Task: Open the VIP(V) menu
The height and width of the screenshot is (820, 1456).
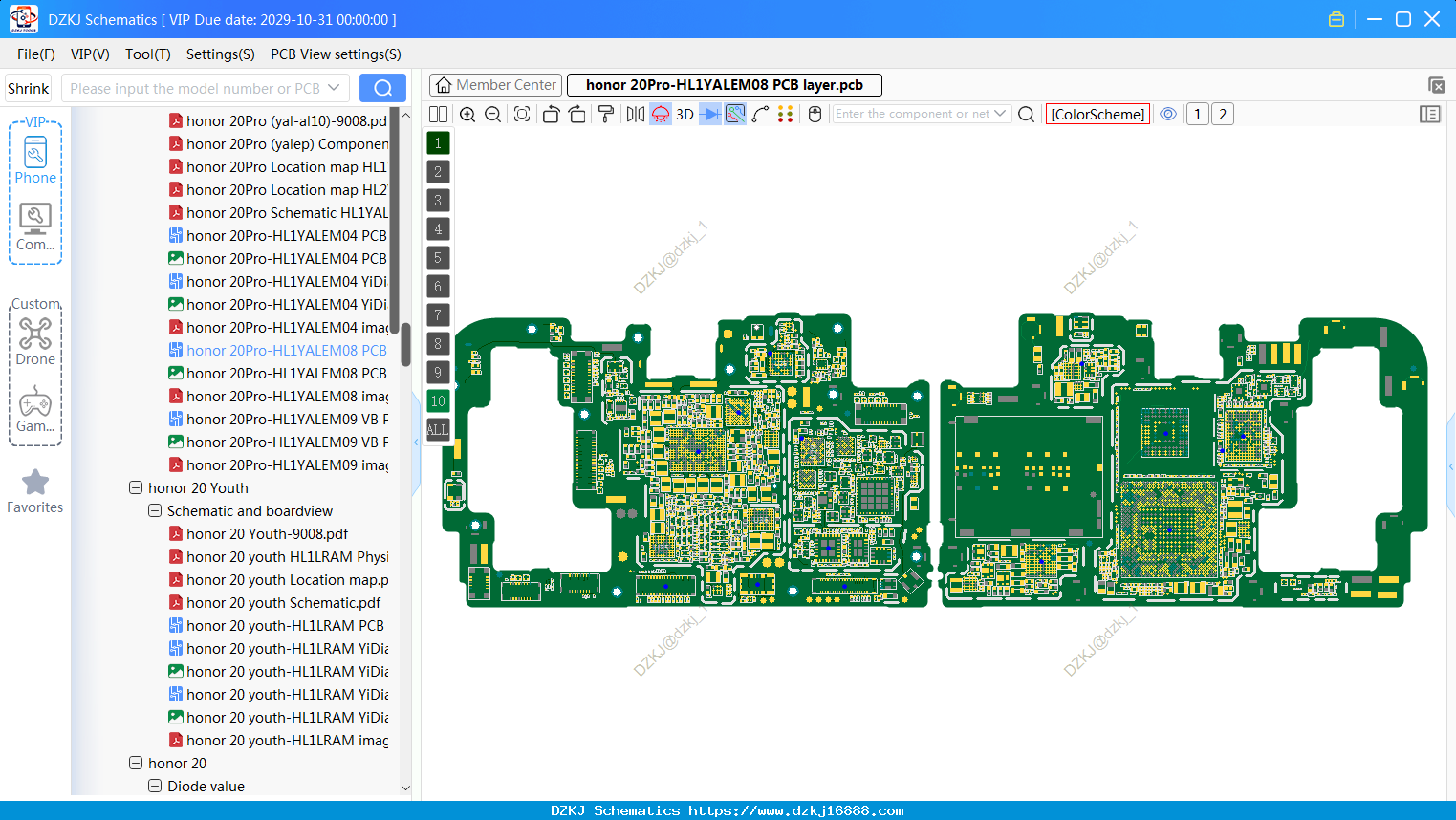Action: point(90,54)
